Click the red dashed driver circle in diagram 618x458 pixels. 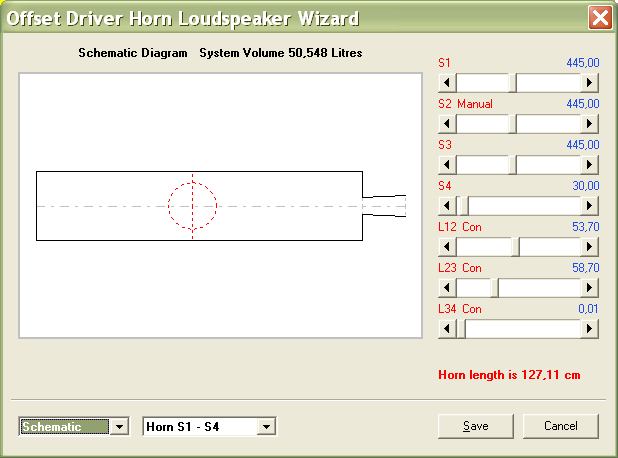(x=192, y=206)
